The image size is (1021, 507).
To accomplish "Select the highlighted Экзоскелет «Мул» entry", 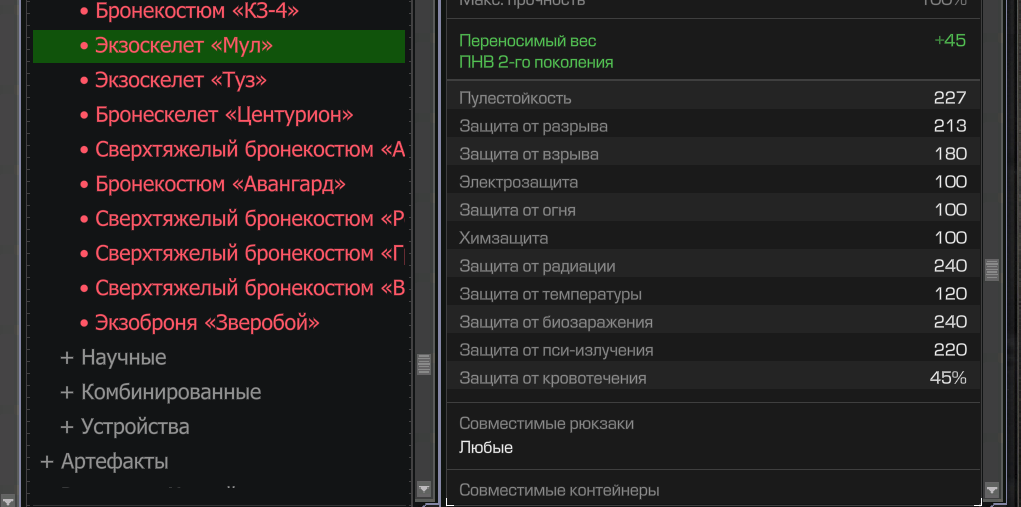I will 183,46.
